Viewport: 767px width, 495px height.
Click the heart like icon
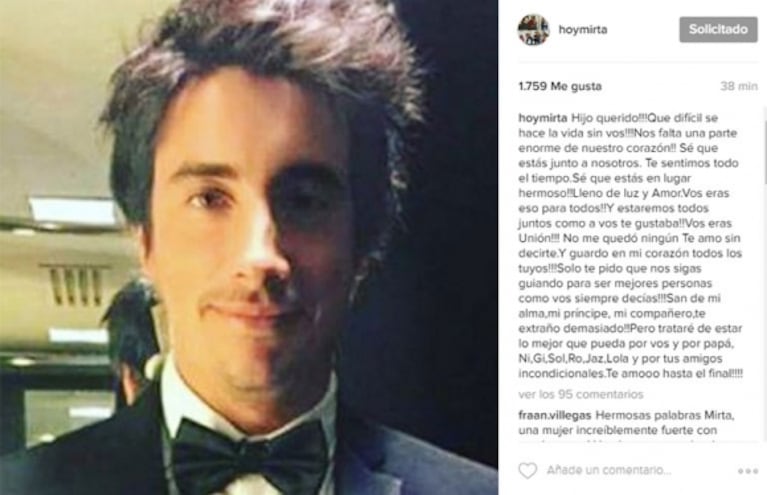pos(527,471)
